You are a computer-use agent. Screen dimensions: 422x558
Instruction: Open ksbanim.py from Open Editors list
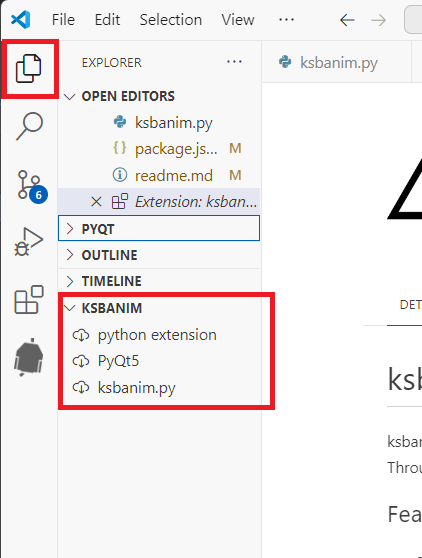coord(159,123)
